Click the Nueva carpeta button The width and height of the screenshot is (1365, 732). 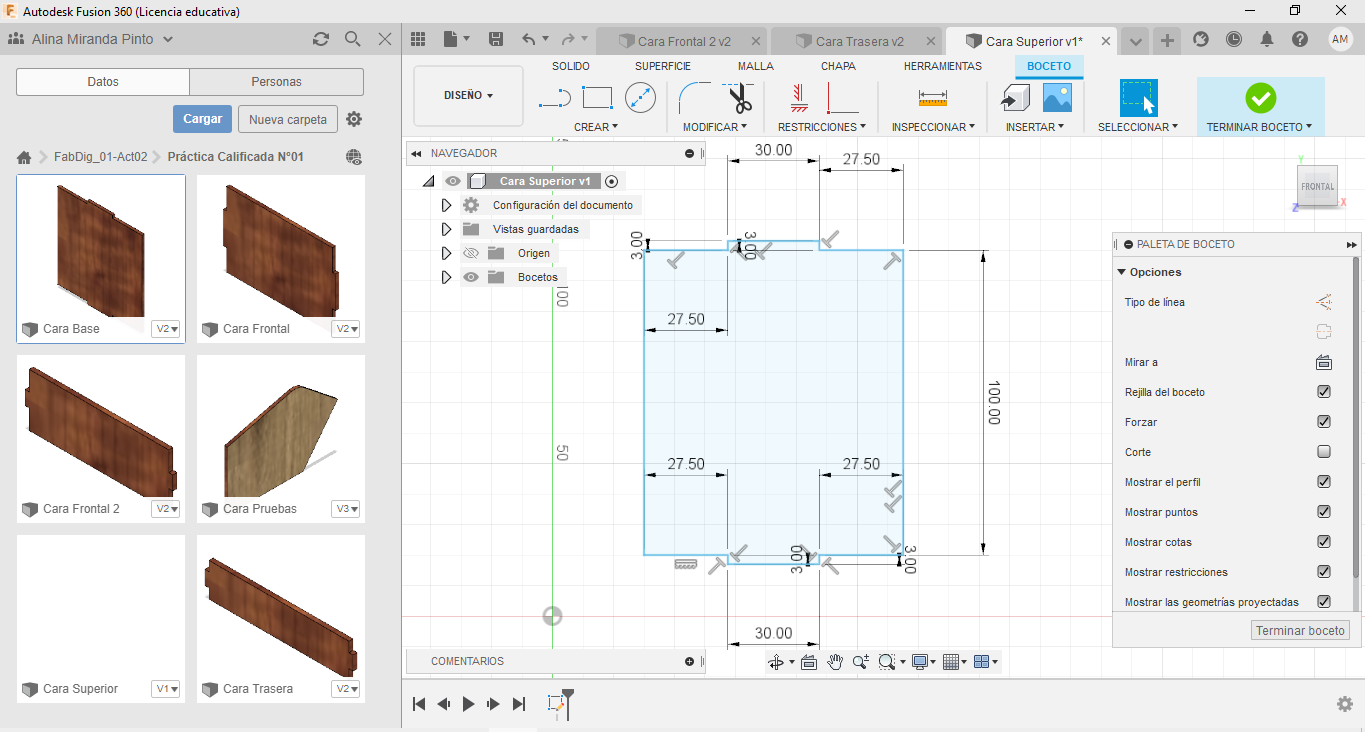pyautogui.click(x=287, y=119)
